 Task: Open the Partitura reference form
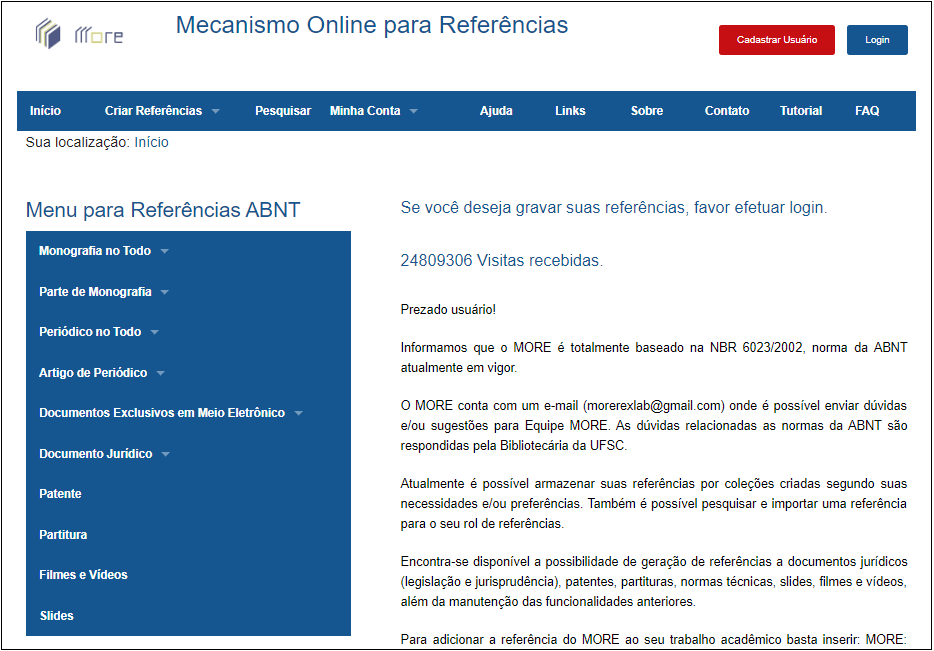[63, 535]
